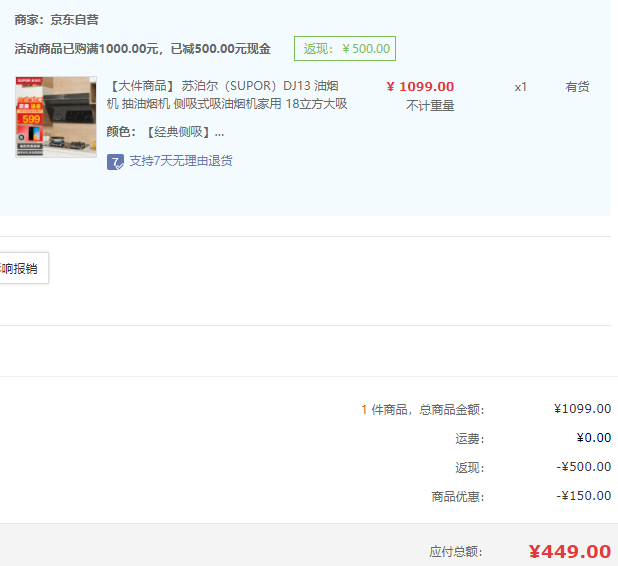
Task: Click the 运费 label
Action: pos(469,439)
